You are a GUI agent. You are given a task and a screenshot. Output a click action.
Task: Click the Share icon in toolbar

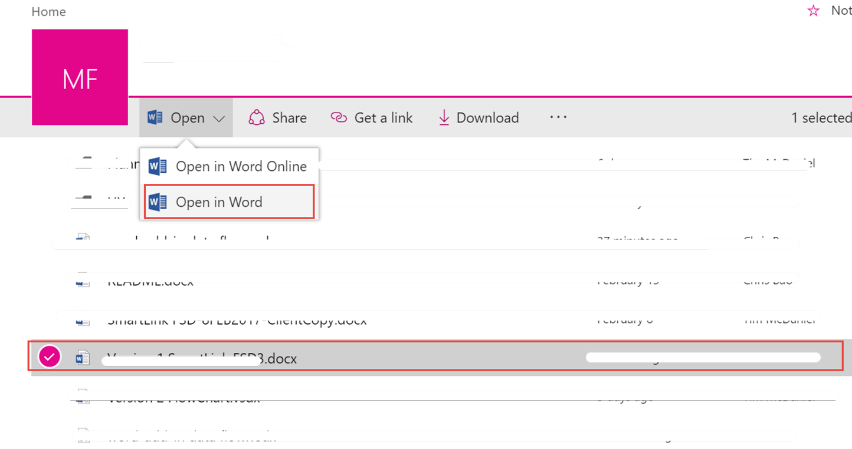[257, 118]
